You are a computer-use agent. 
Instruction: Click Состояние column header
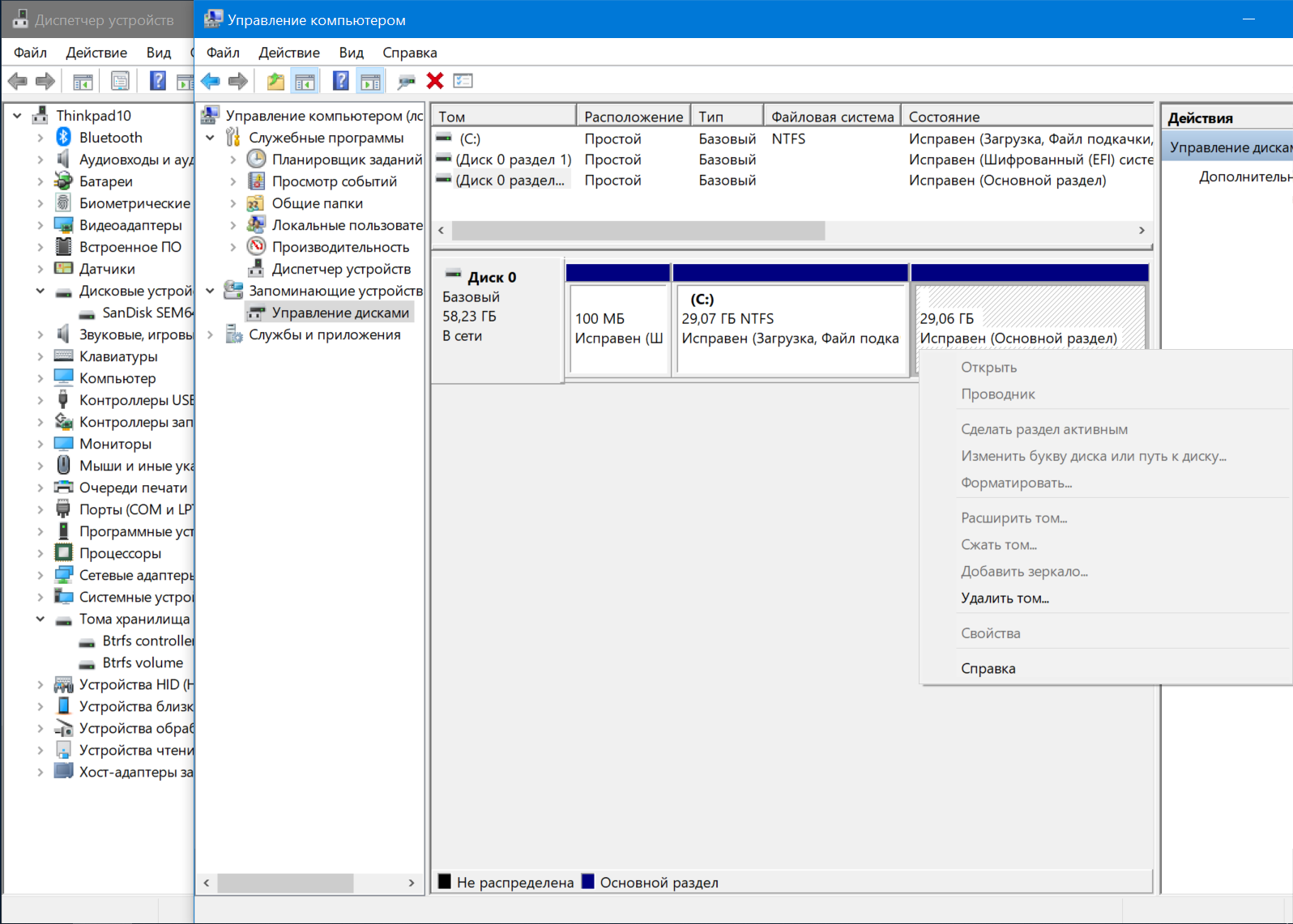[x=1027, y=117]
